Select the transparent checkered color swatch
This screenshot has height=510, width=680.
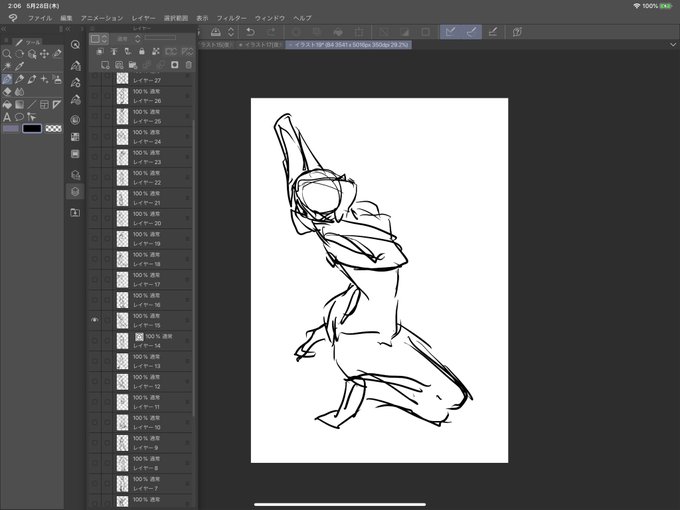[x=53, y=128]
